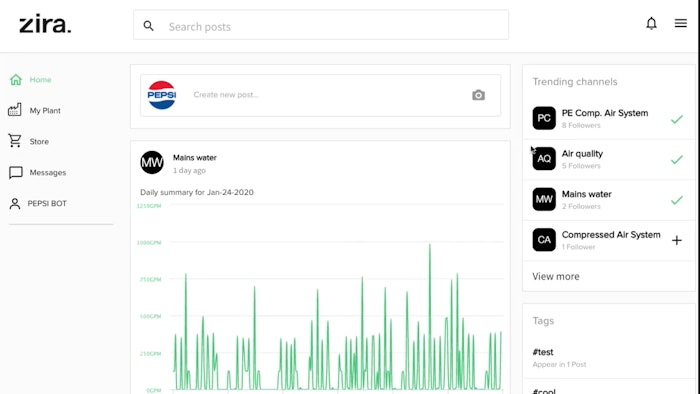Follow Compressed Air System with plus
700x394 pixels.
(677, 241)
